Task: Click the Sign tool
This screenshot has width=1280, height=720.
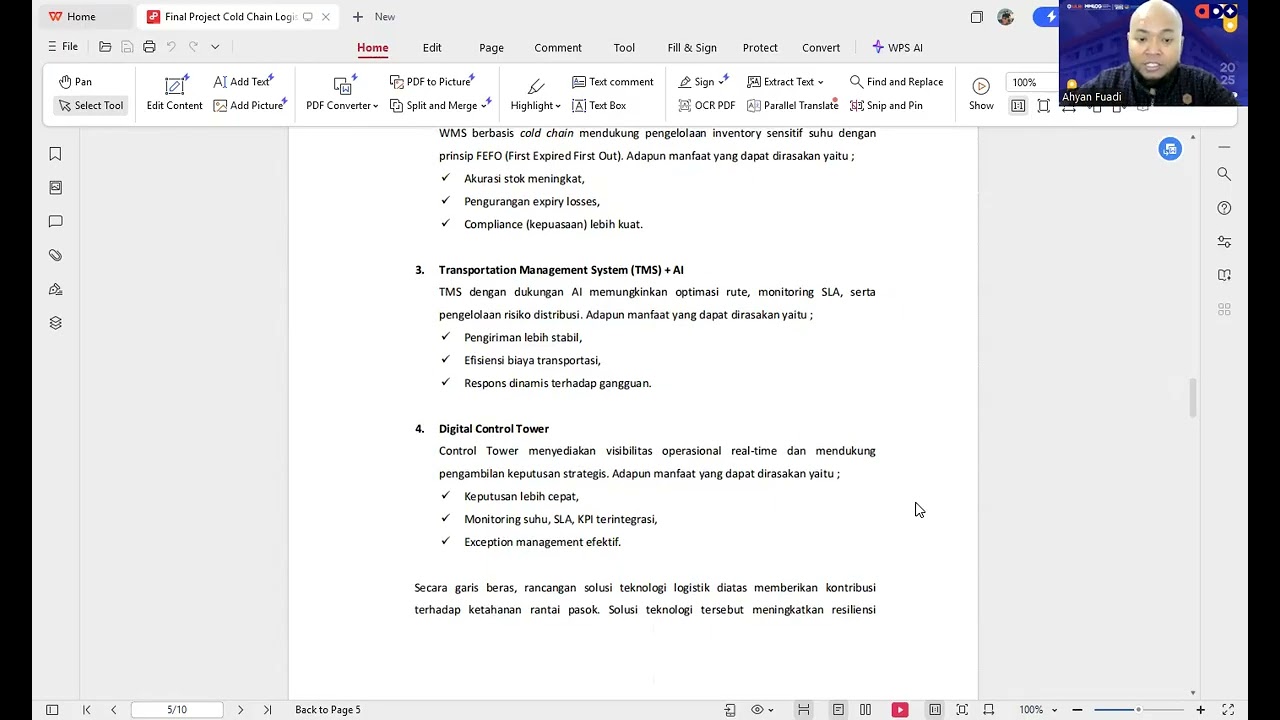Action: click(703, 82)
